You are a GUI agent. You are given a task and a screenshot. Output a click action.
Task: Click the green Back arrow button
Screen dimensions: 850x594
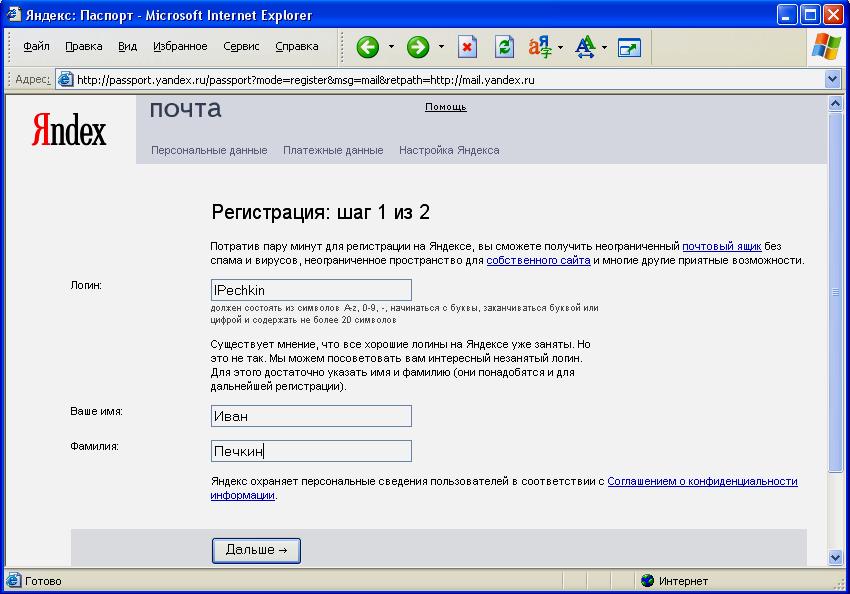coord(368,47)
